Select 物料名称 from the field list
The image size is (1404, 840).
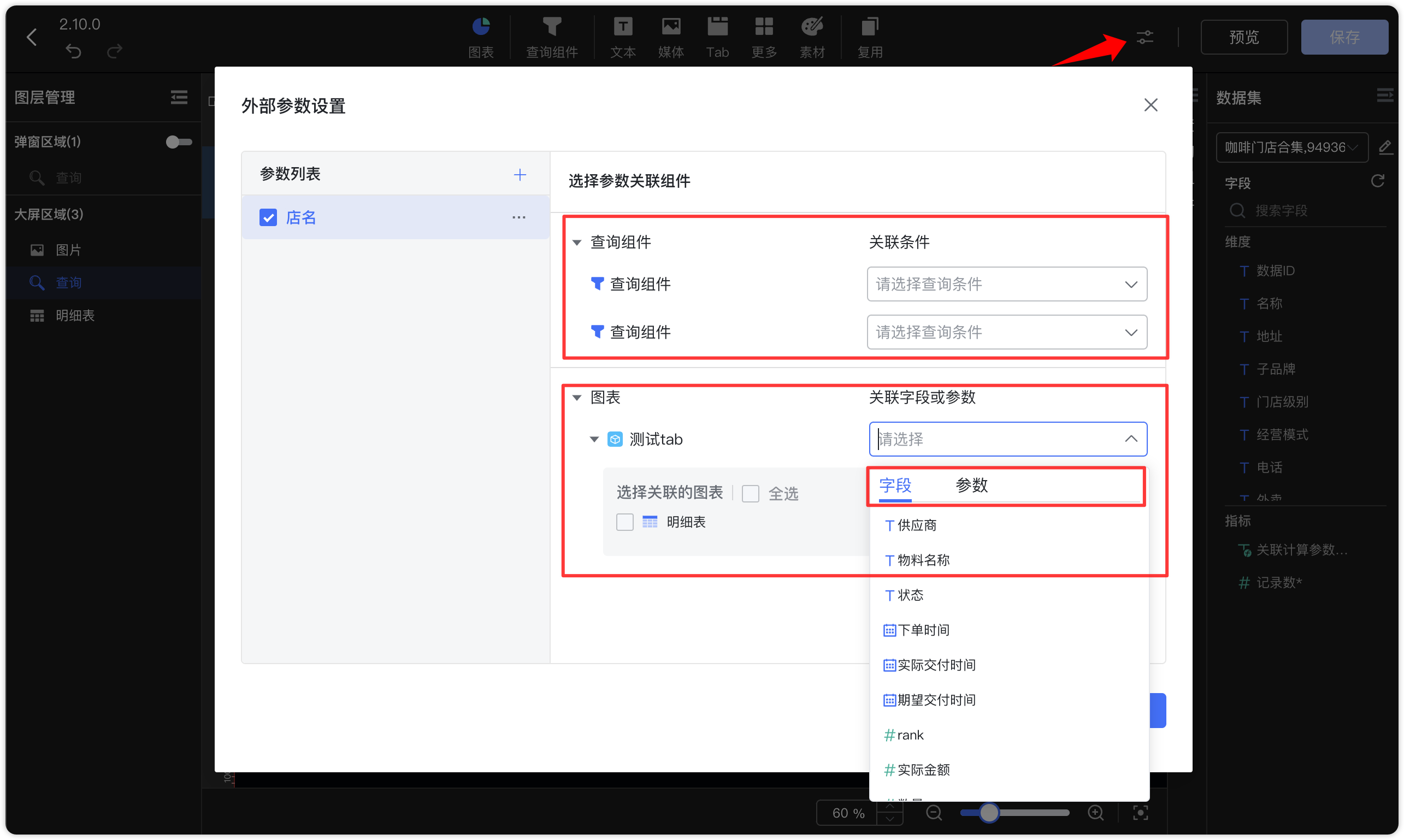coord(921,559)
